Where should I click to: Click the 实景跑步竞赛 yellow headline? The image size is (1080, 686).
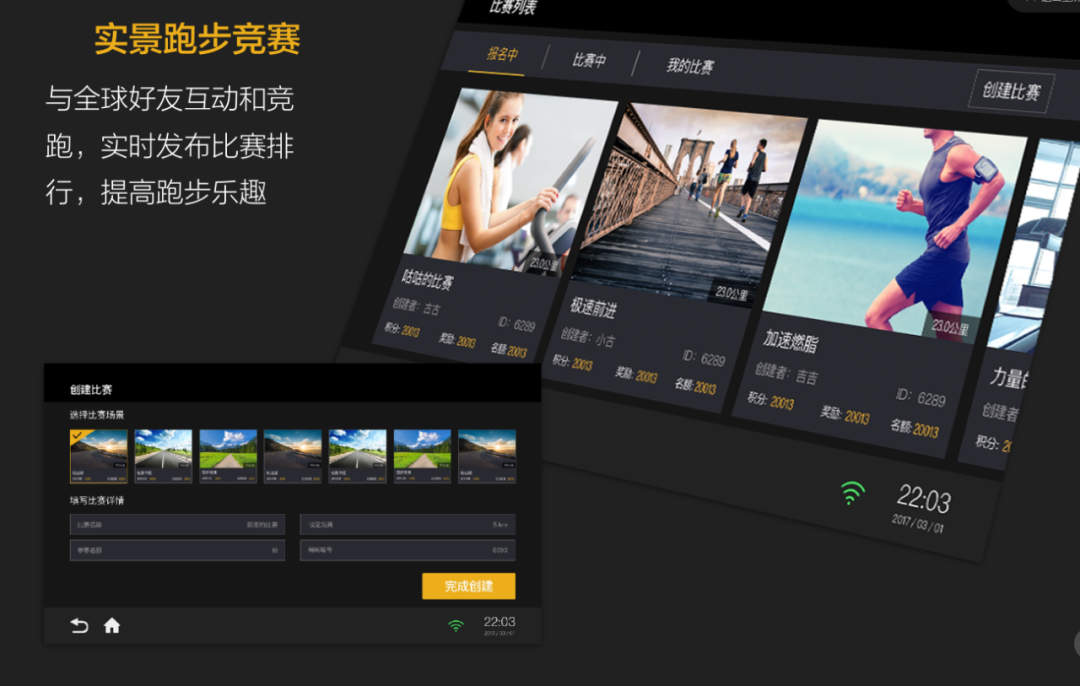click(197, 39)
